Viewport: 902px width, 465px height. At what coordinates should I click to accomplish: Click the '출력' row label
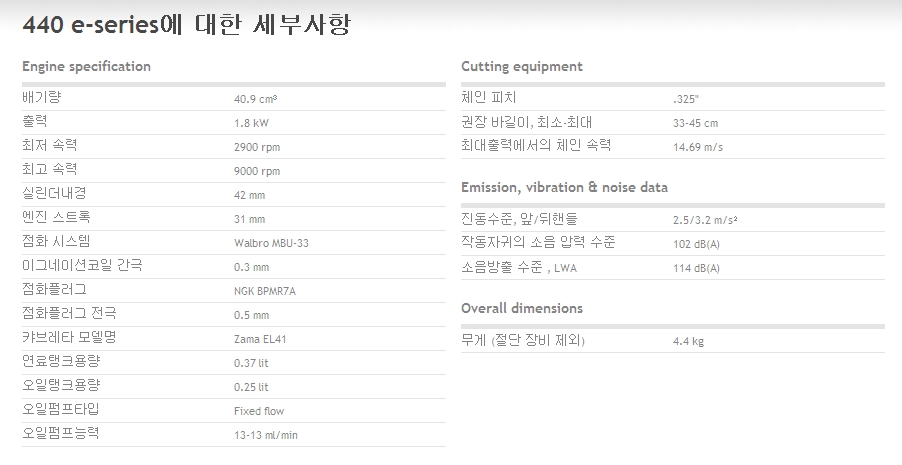(35, 121)
